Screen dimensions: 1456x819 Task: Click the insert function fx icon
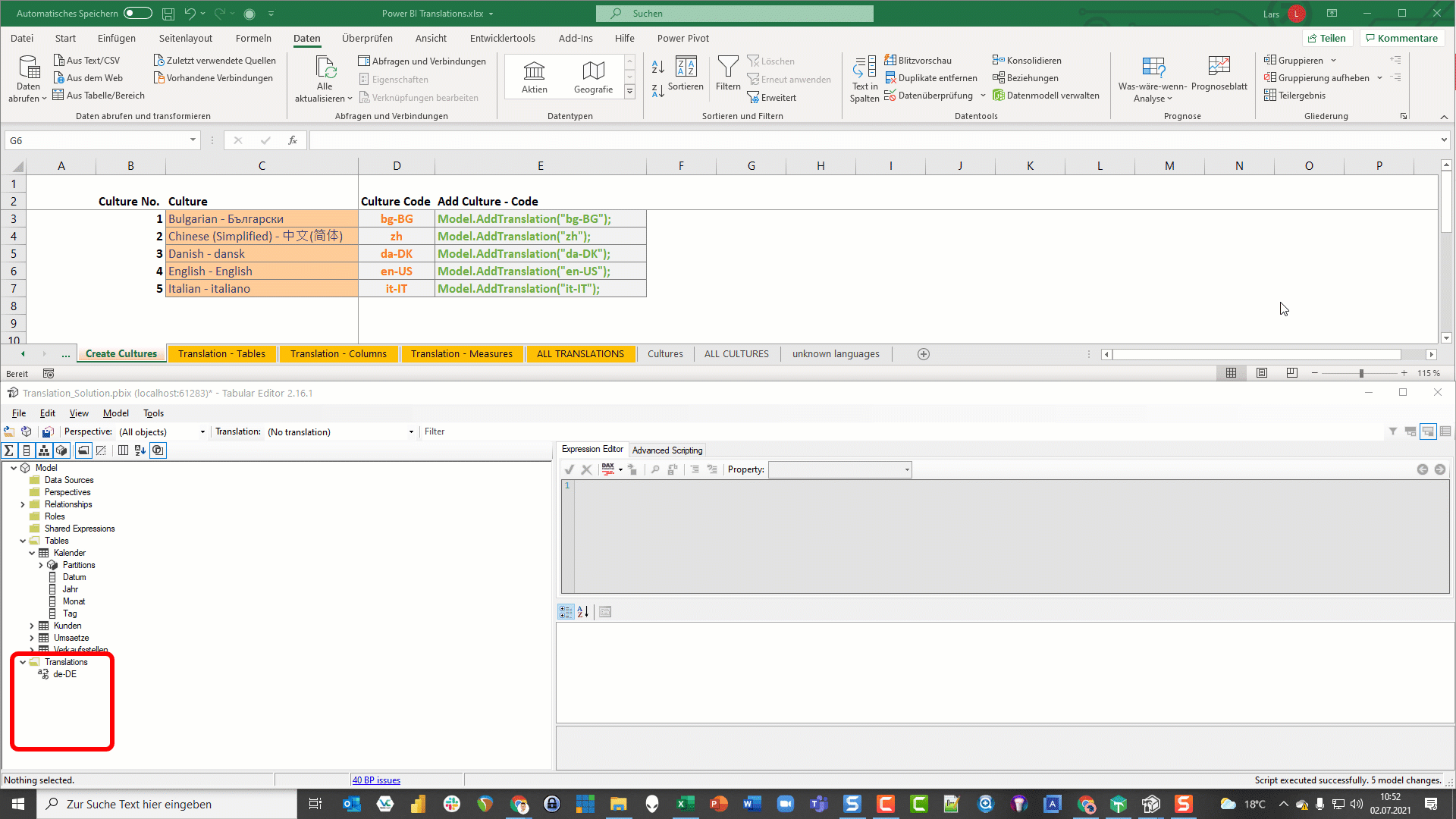(x=293, y=140)
